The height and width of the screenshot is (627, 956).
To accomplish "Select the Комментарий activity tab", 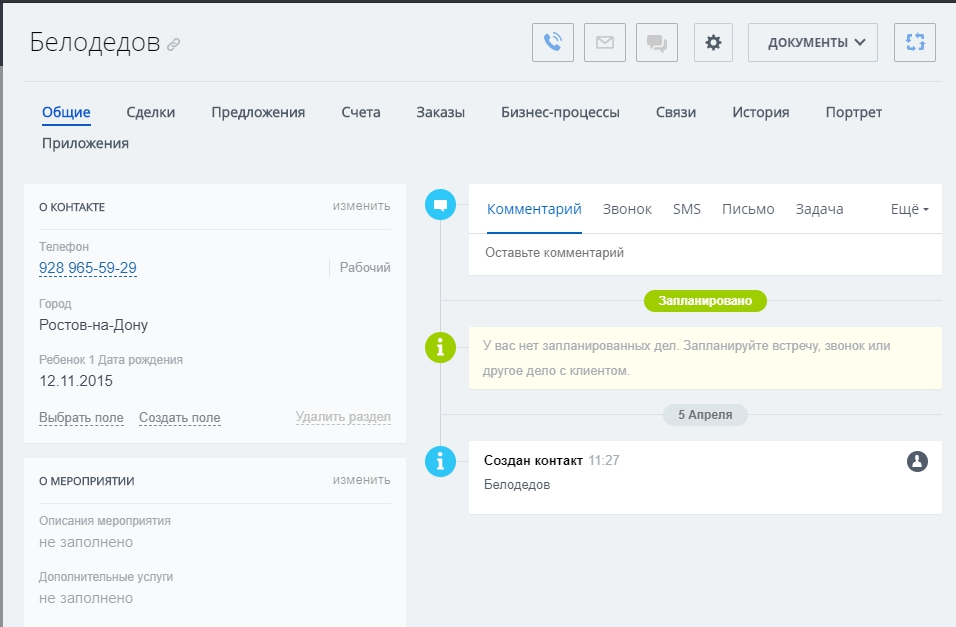I will [x=534, y=209].
